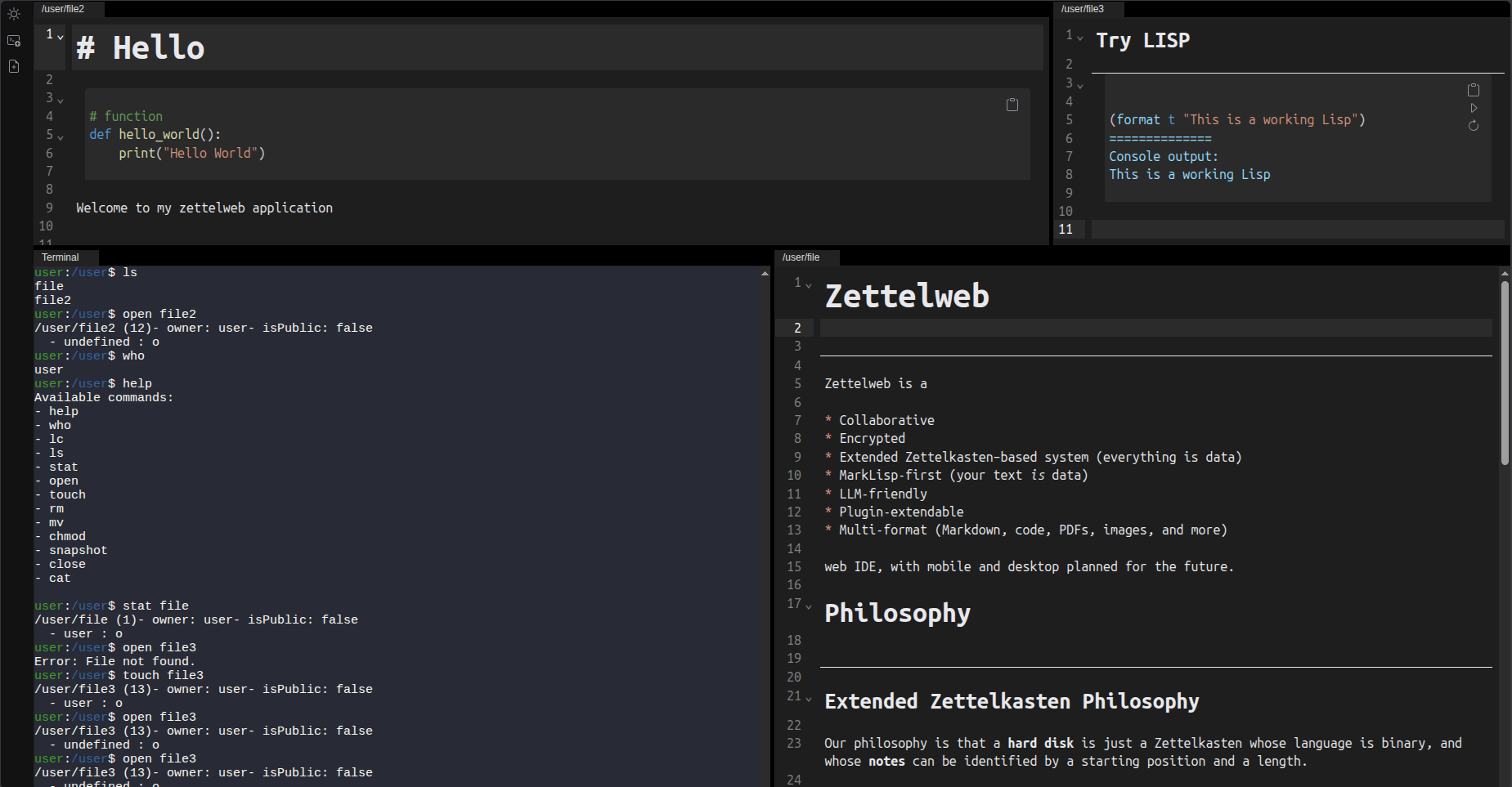Screen dimensions: 1512x787
Task: Click the 'Console output:' line
Action: (x=1164, y=157)
